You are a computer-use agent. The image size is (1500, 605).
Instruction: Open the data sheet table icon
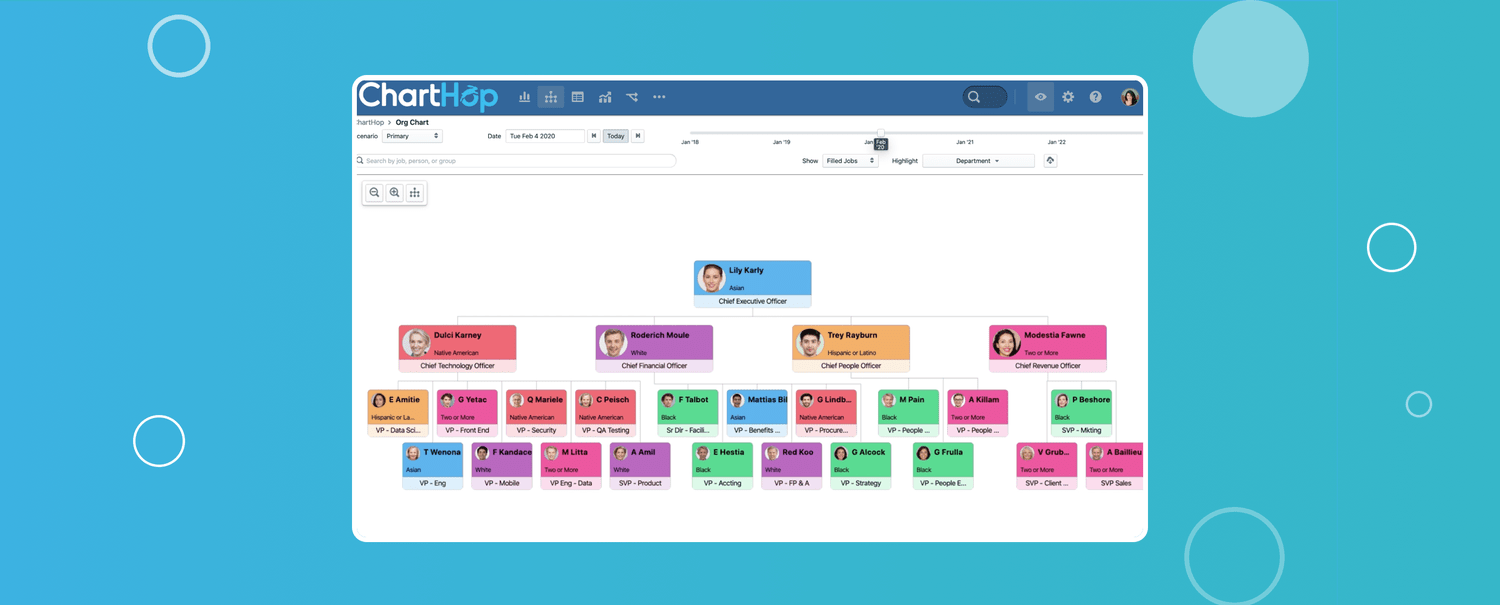(x=578, y=97)
